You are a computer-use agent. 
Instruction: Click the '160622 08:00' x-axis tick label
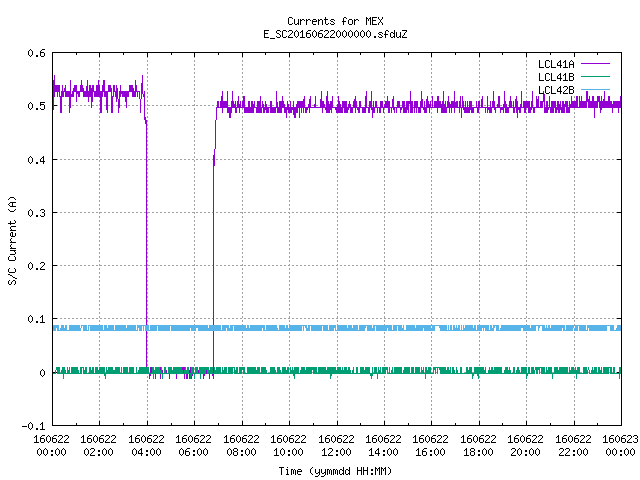pos(241,446)
